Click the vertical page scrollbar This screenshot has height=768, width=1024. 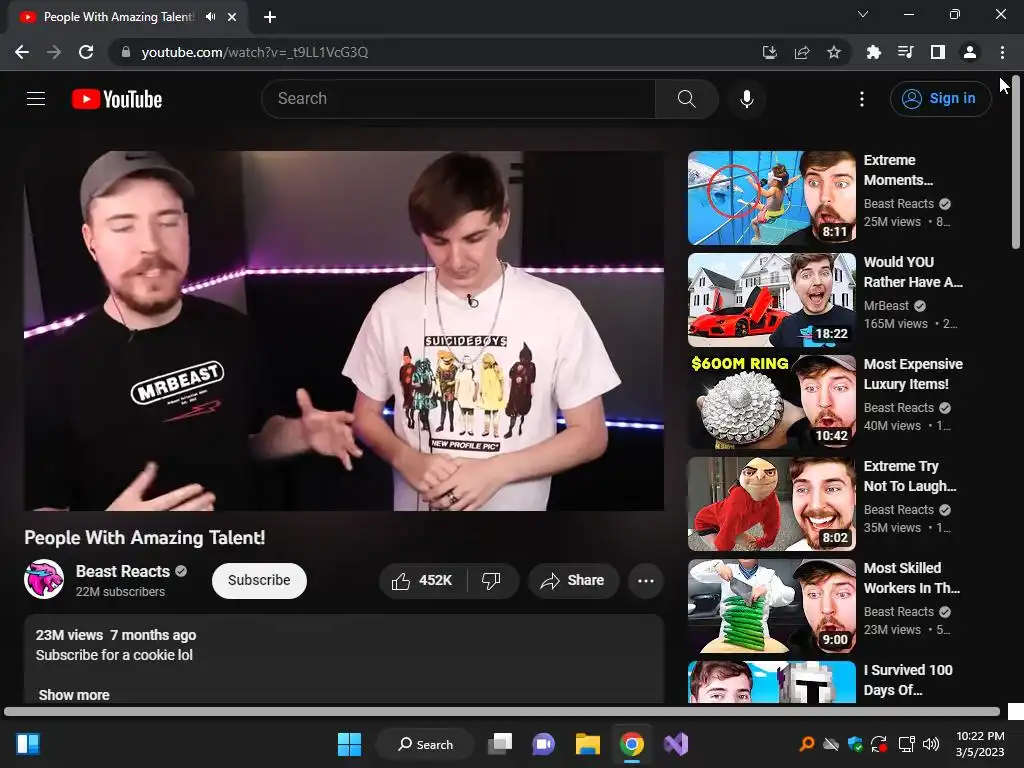coord(1016,162)
